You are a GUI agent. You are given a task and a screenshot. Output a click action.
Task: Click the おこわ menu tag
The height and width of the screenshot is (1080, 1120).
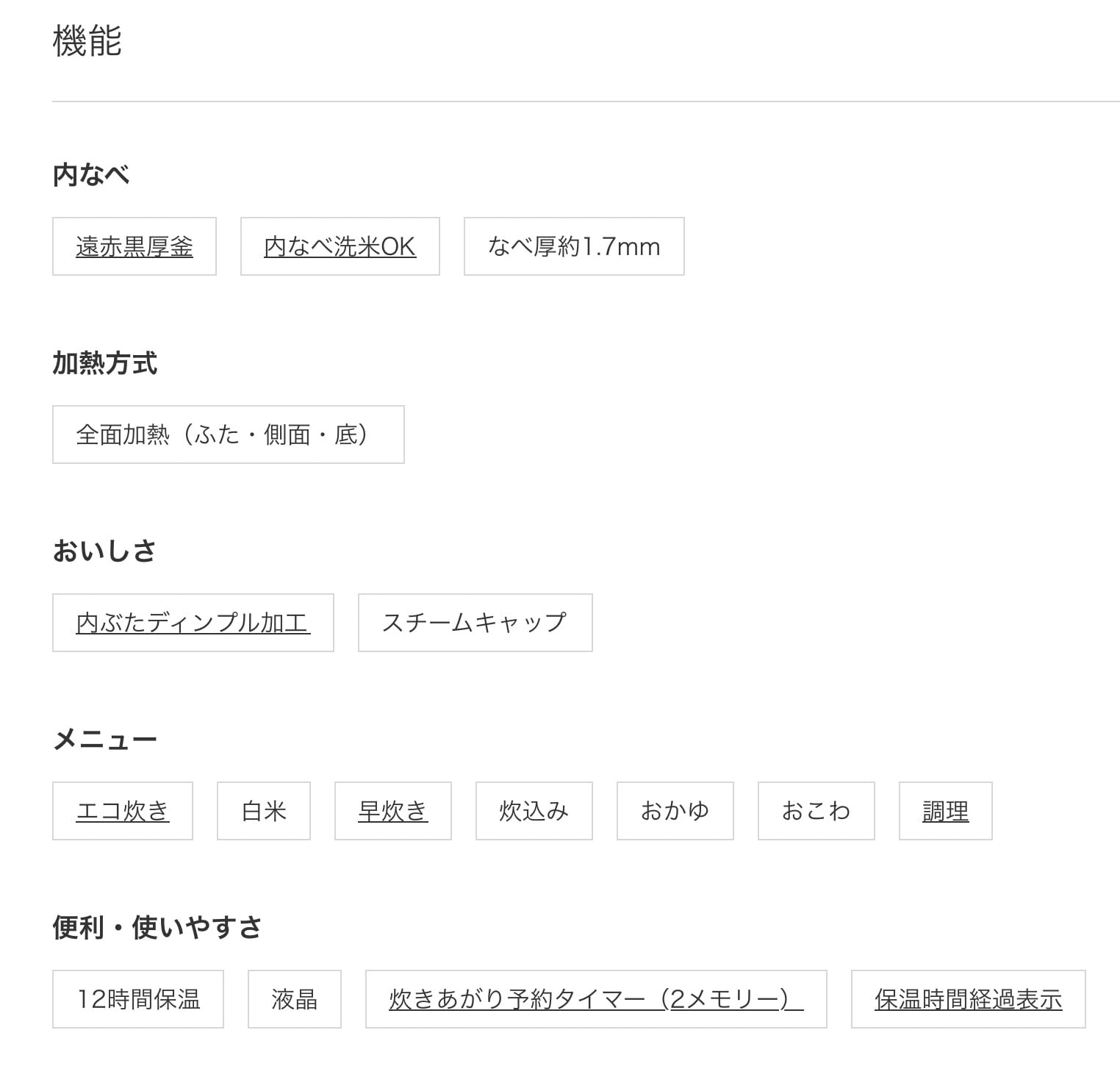[x=816, y=812]
